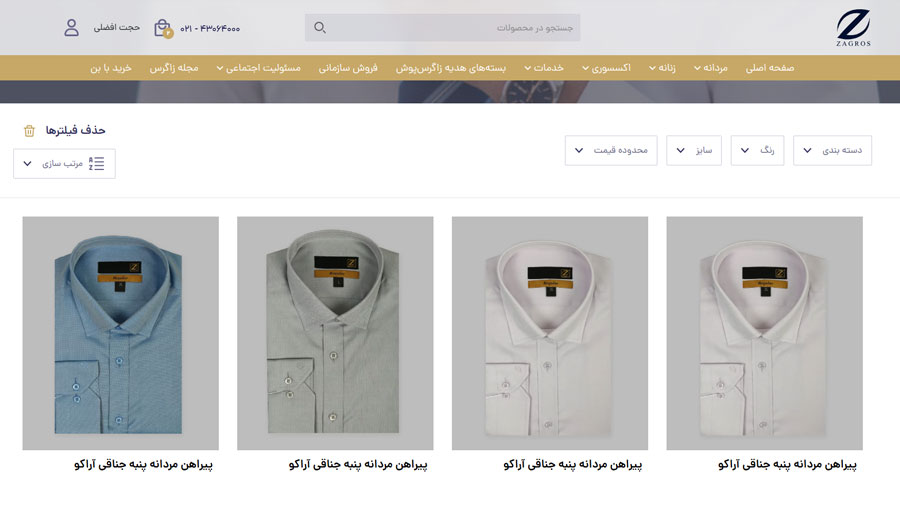Viewport: 900px width, 506px height.
Task: Open the مردانه menu item
Action: coord(711,68)
